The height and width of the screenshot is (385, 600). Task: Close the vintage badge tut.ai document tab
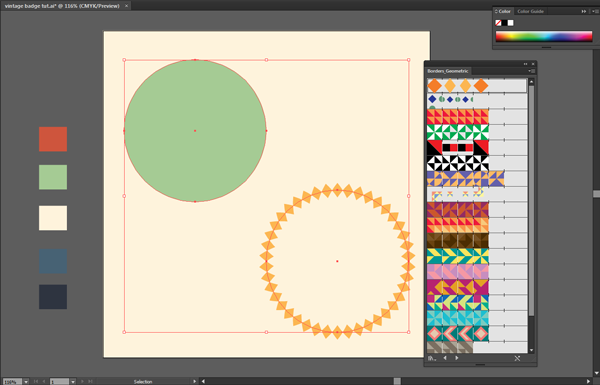click(x=127, y=6)
